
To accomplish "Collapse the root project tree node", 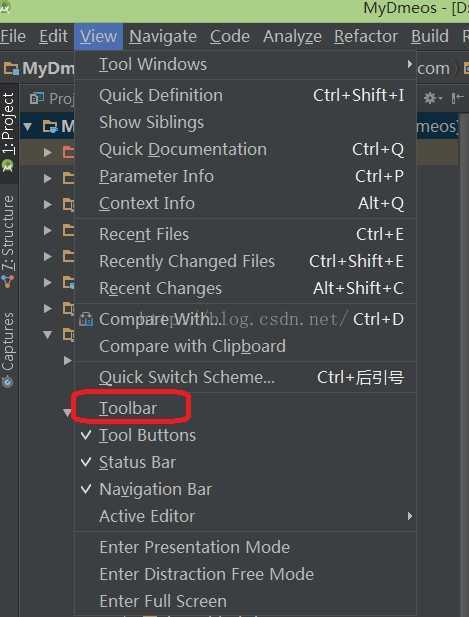I will click(x=28, y=127).
